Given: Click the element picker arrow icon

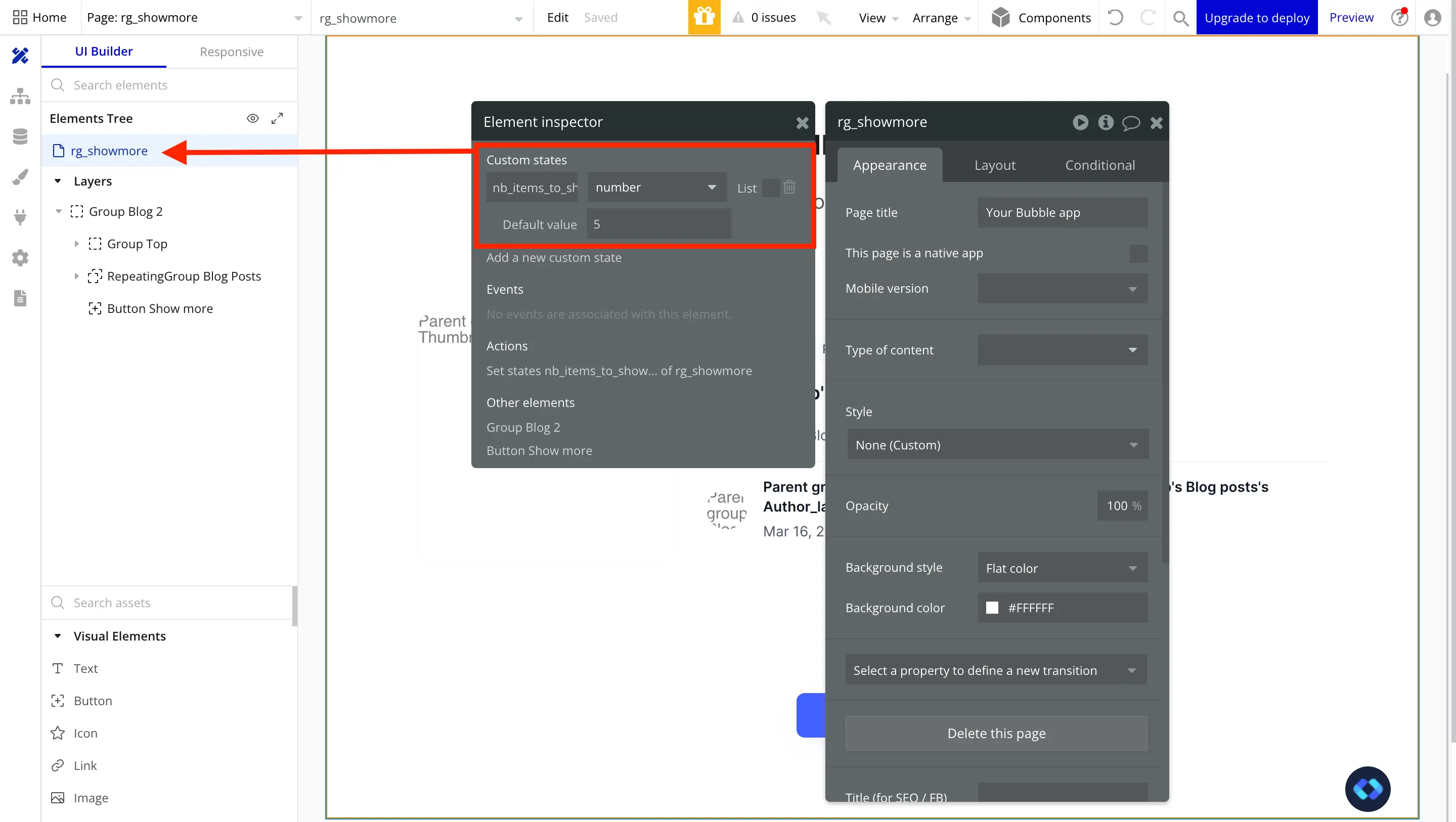Looking at the screenshot, I should click(x=823, y=18).
